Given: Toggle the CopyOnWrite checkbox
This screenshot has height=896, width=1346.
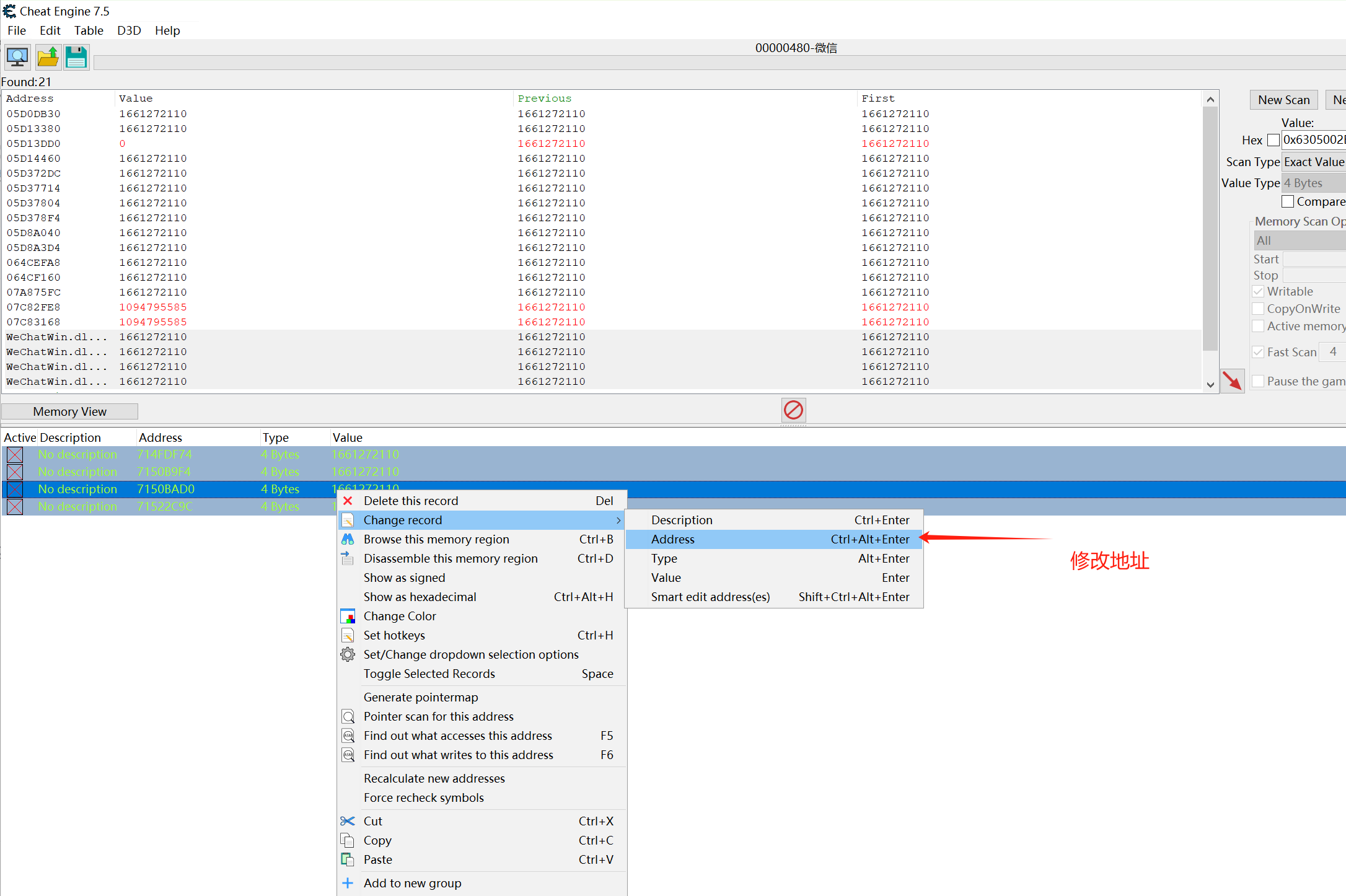Looking at the screenshot, I should click(x=1258, y=309).
